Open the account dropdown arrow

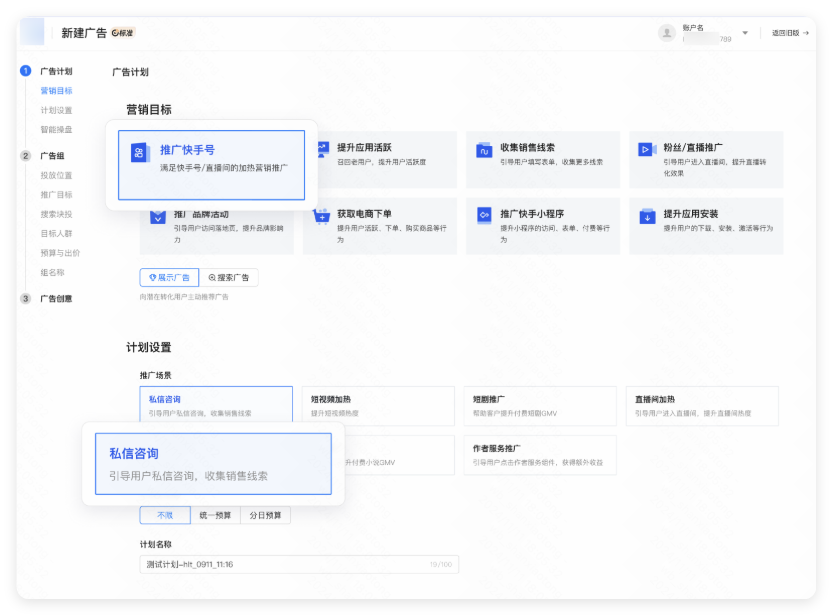coord(743,31)
